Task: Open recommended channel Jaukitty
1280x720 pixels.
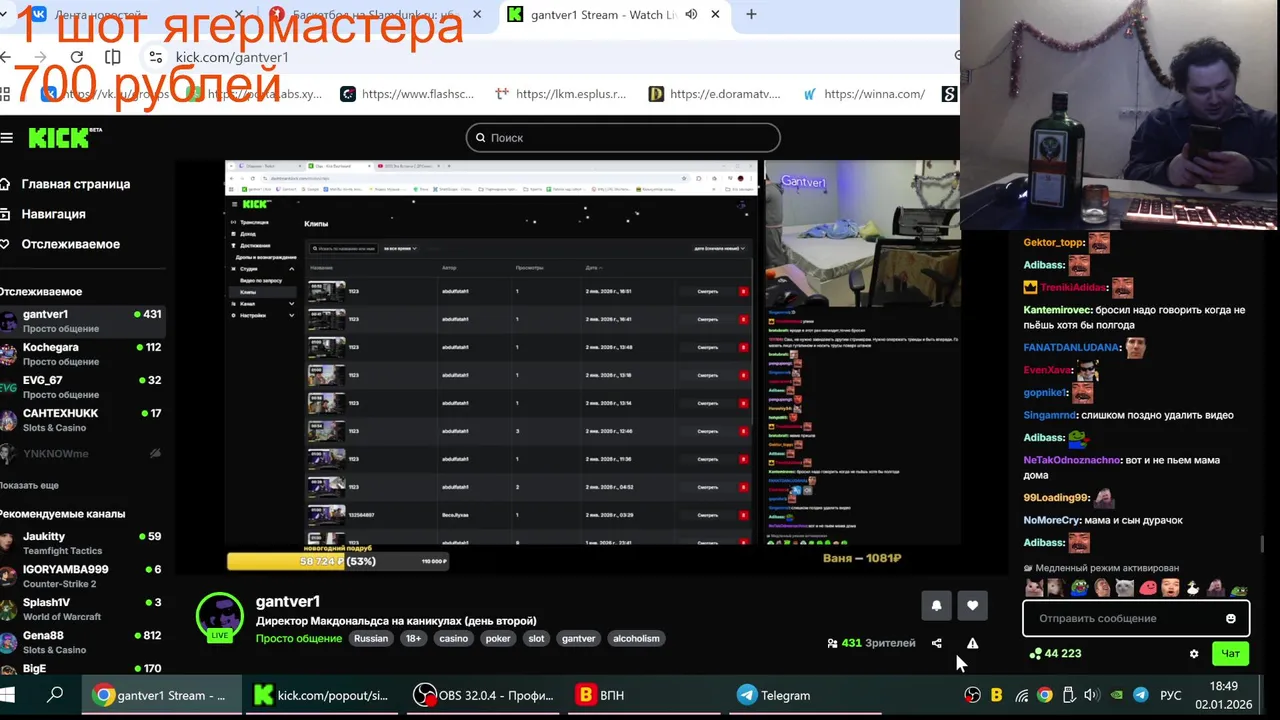Action: click(82, 543)
